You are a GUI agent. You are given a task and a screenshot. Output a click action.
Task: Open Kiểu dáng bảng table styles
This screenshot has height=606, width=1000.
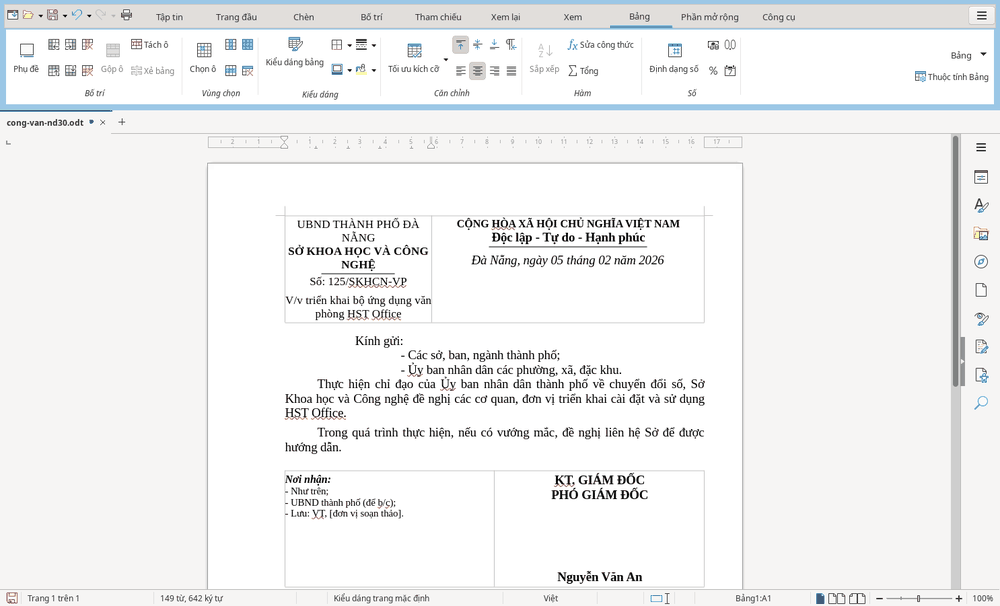[295, 52]
